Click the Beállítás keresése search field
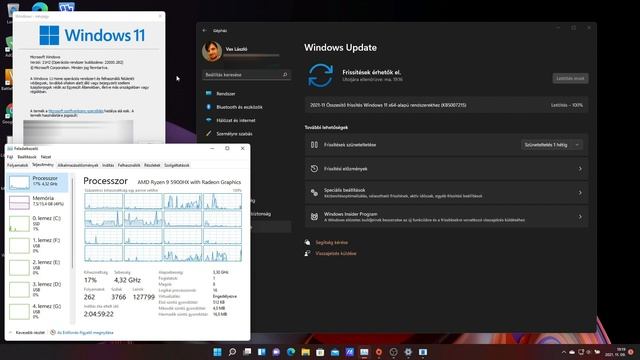 click(x=247, y=75)
